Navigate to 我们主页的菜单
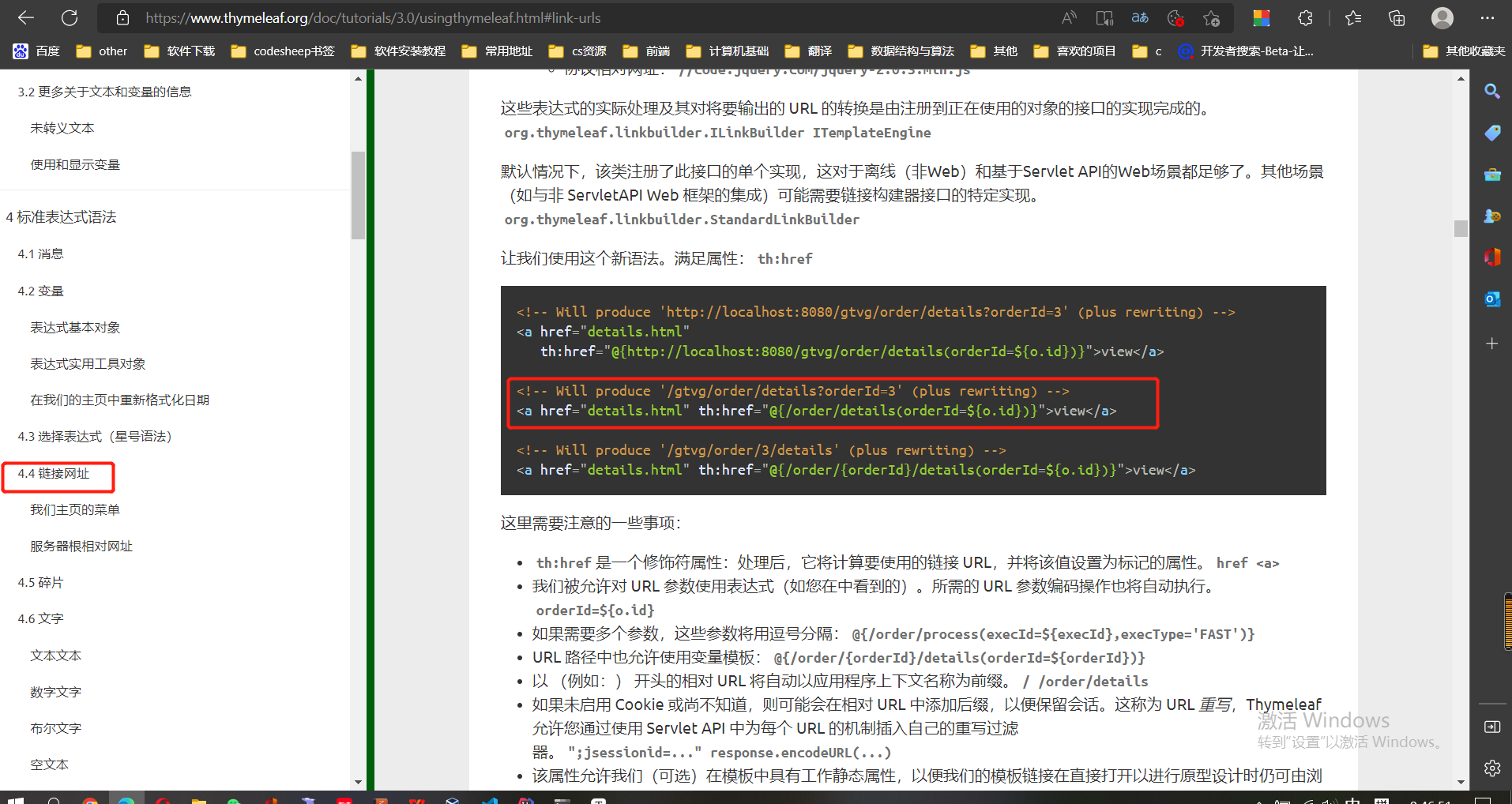1512x804 pixels. coord(75,509)
